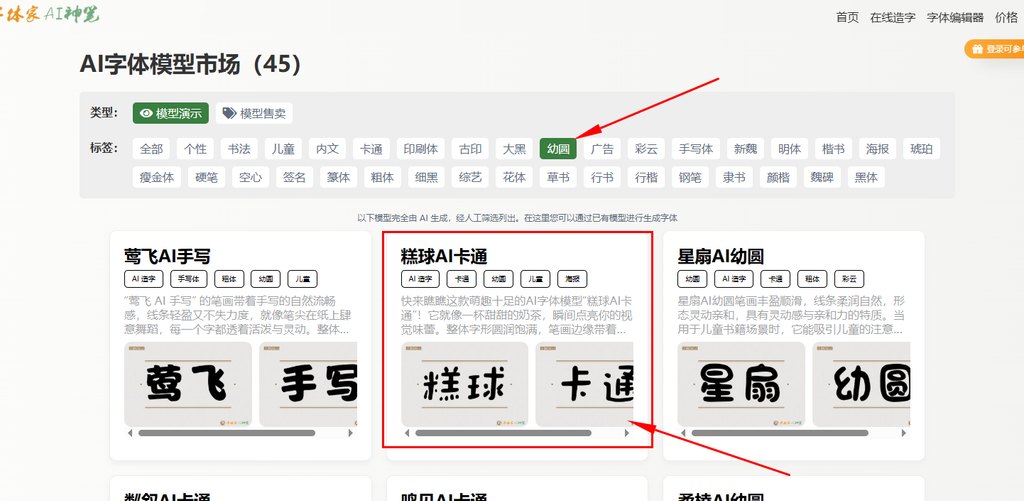Click left scroll arrow on 糕球AI卡通 previews

(x=407, y=433)
